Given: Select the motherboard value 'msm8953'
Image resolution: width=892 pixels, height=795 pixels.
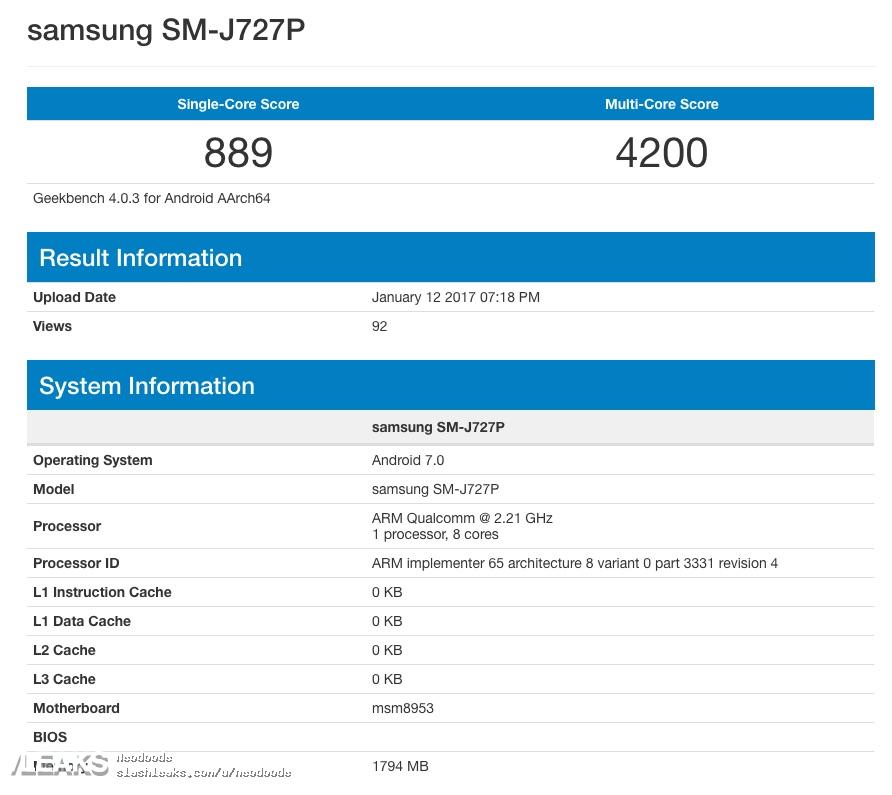Looking at the screenshot, I should (x=403, y=709).
